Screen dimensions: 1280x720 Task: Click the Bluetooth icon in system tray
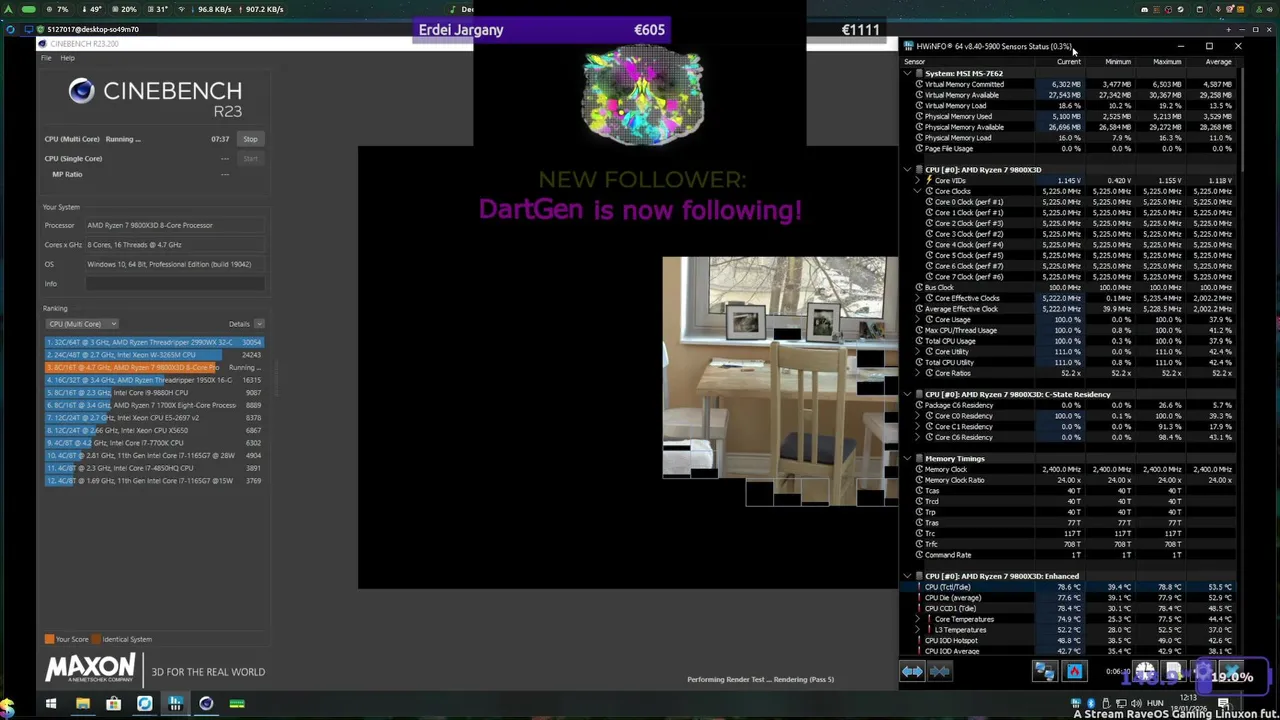[1091, 704]
